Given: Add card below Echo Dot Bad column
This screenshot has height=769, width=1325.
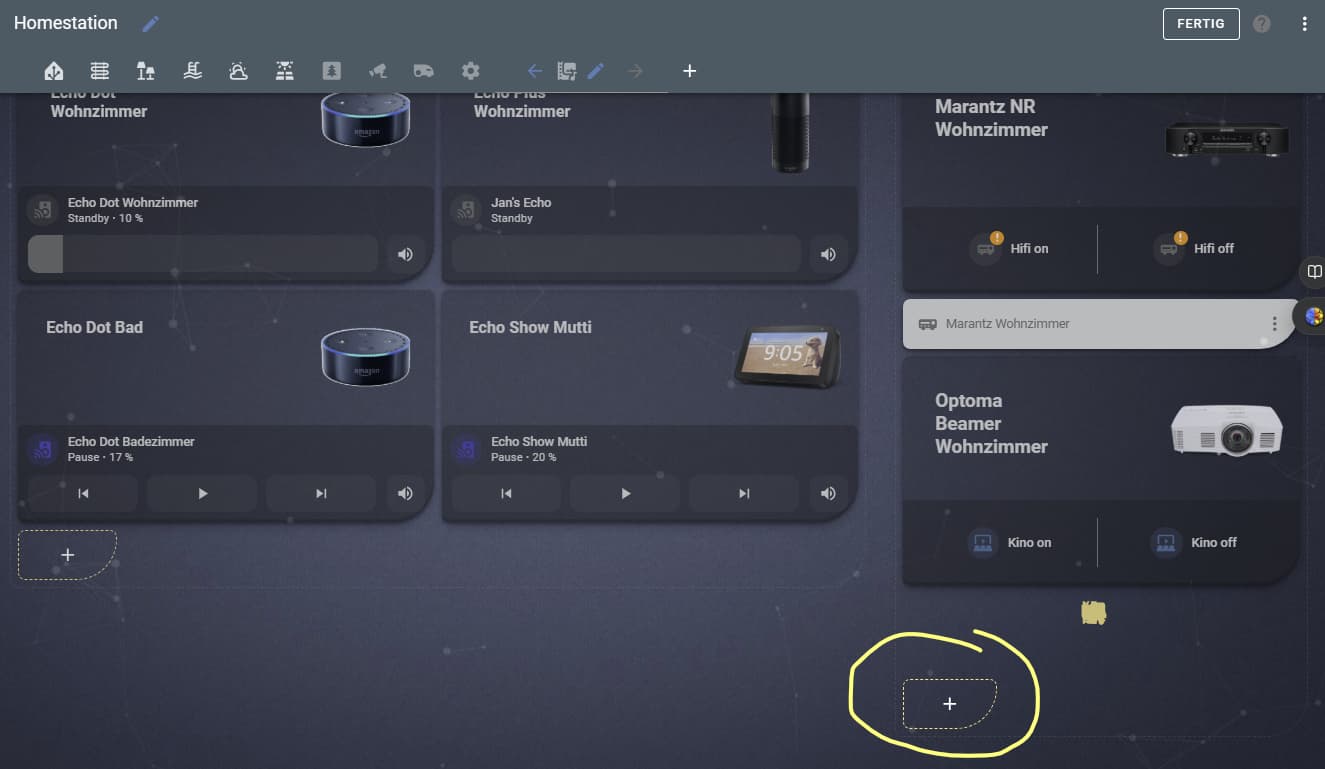Looking at the screenshot, I should [67, 555].
